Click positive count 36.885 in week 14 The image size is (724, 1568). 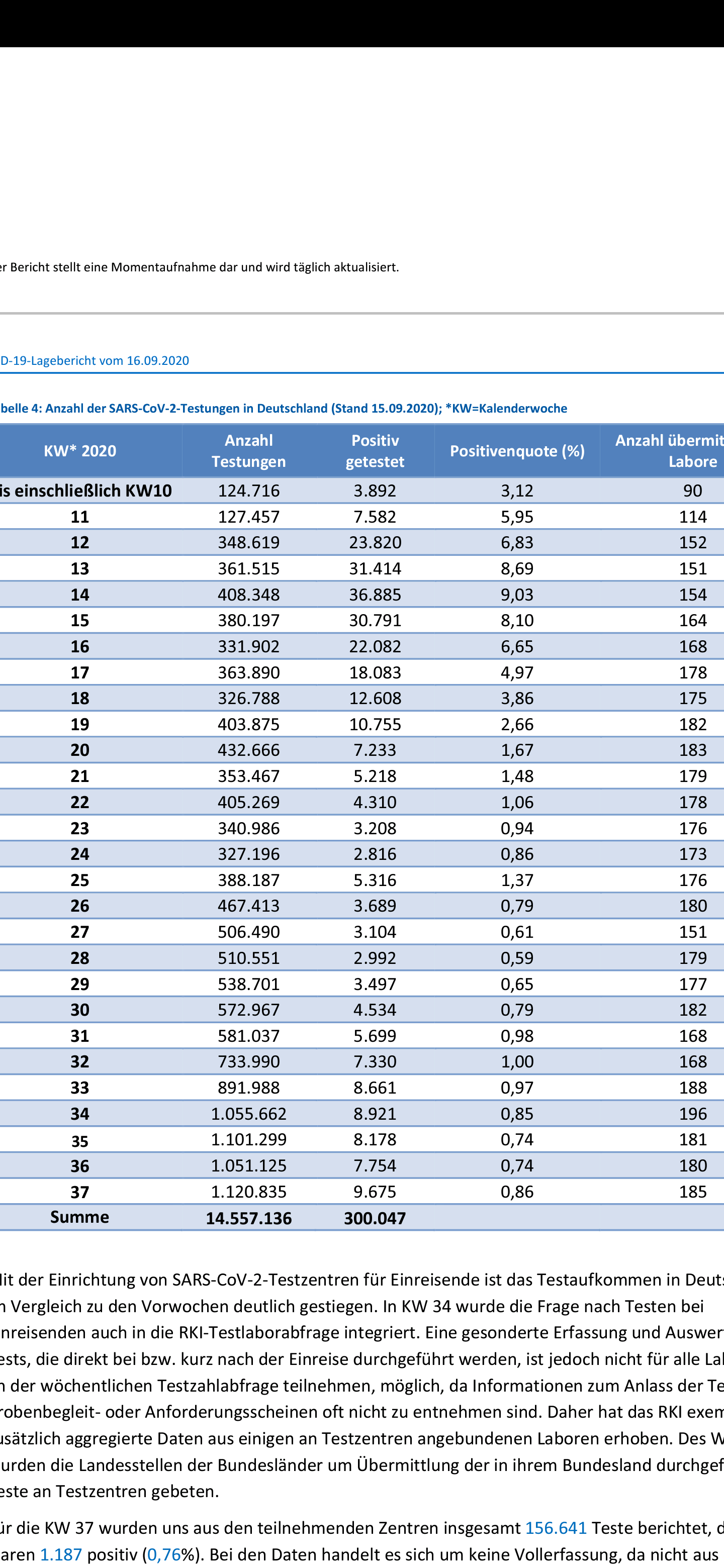tap(375, 594)
